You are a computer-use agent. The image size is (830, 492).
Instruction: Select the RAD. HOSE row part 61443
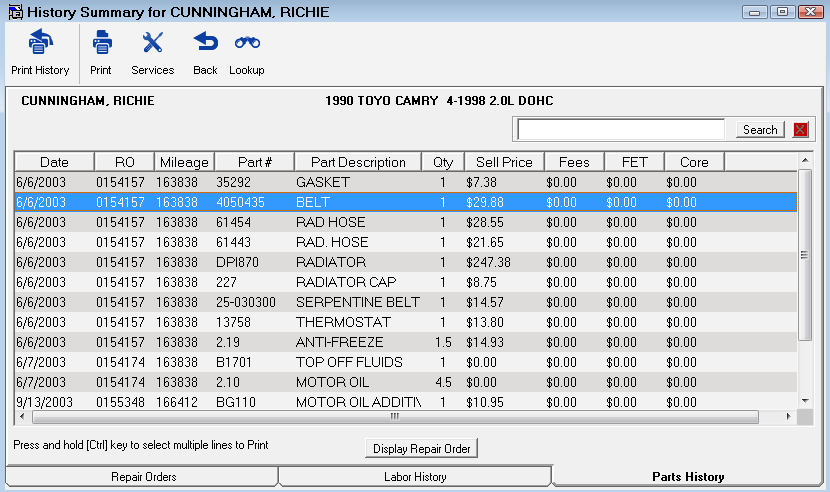(x=405, y=242)
